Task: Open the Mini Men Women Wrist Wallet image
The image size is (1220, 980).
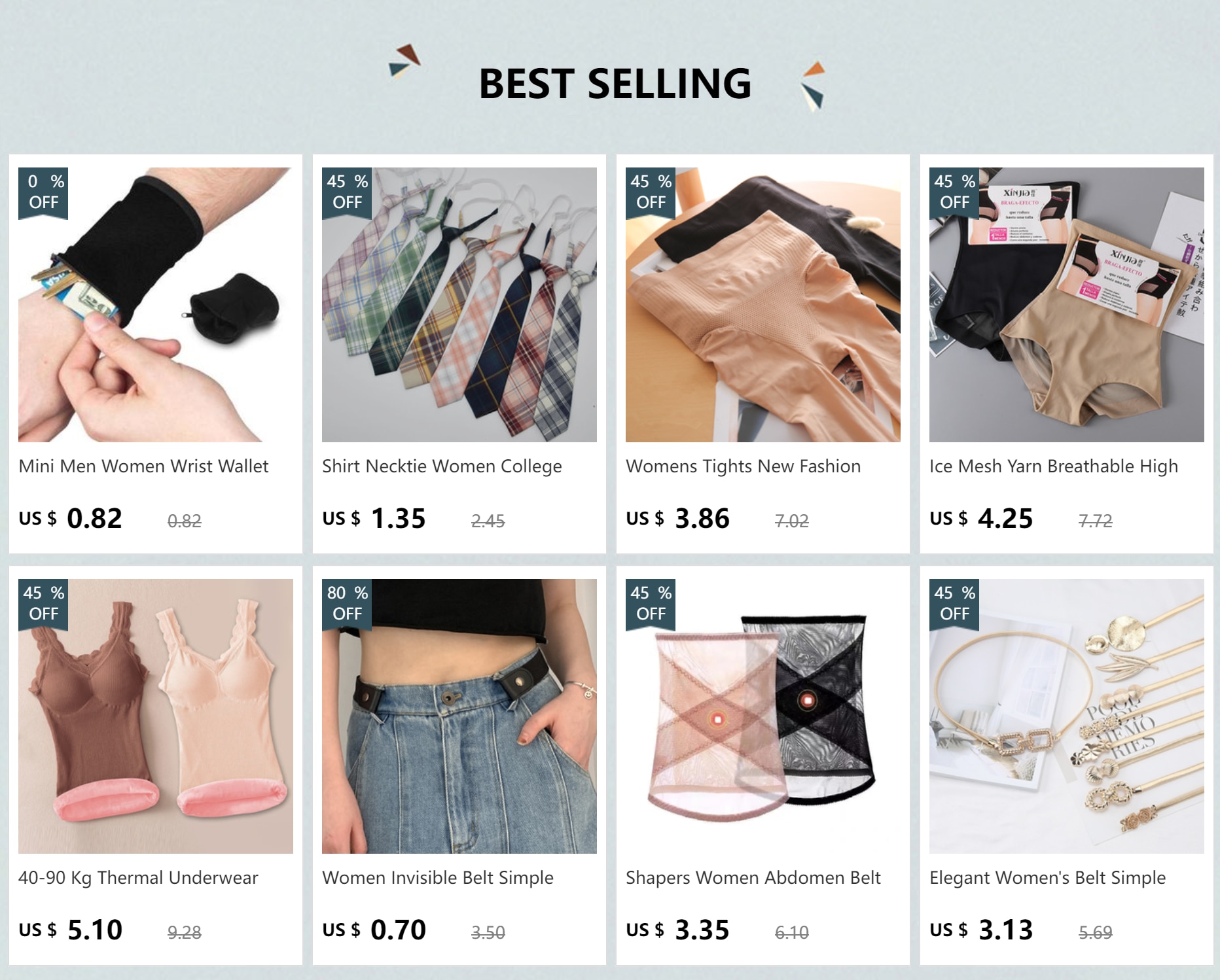Action: click(x=156, y=304)
